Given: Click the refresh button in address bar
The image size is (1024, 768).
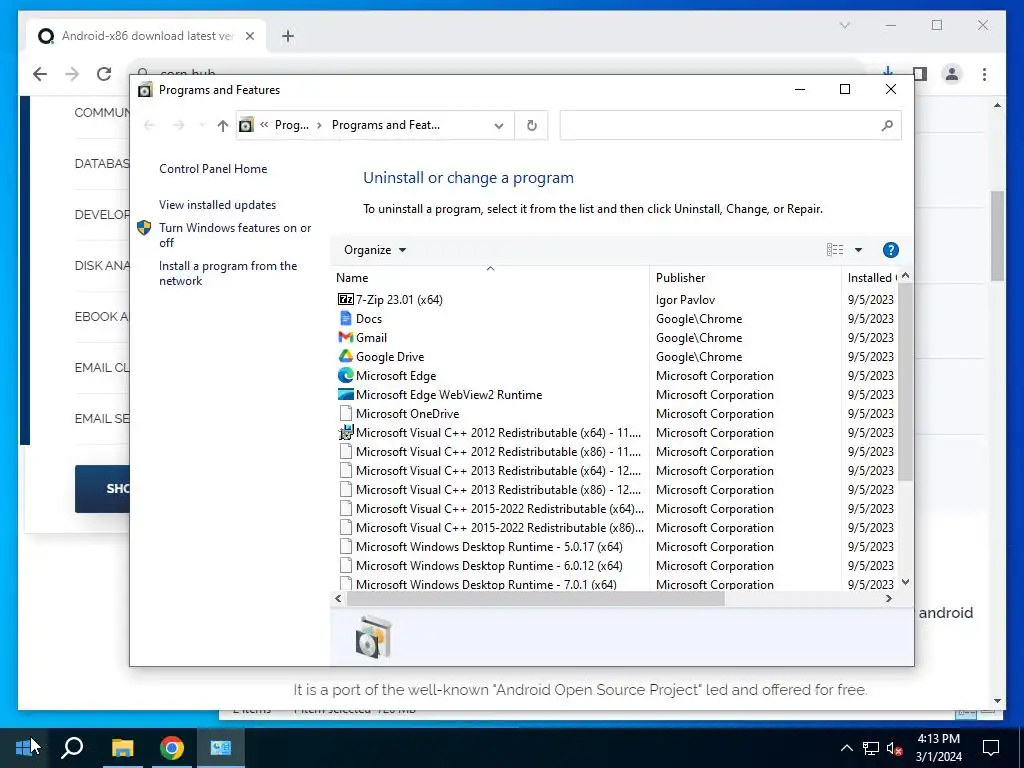Looking at the screenshot, I should coord(532,125).
